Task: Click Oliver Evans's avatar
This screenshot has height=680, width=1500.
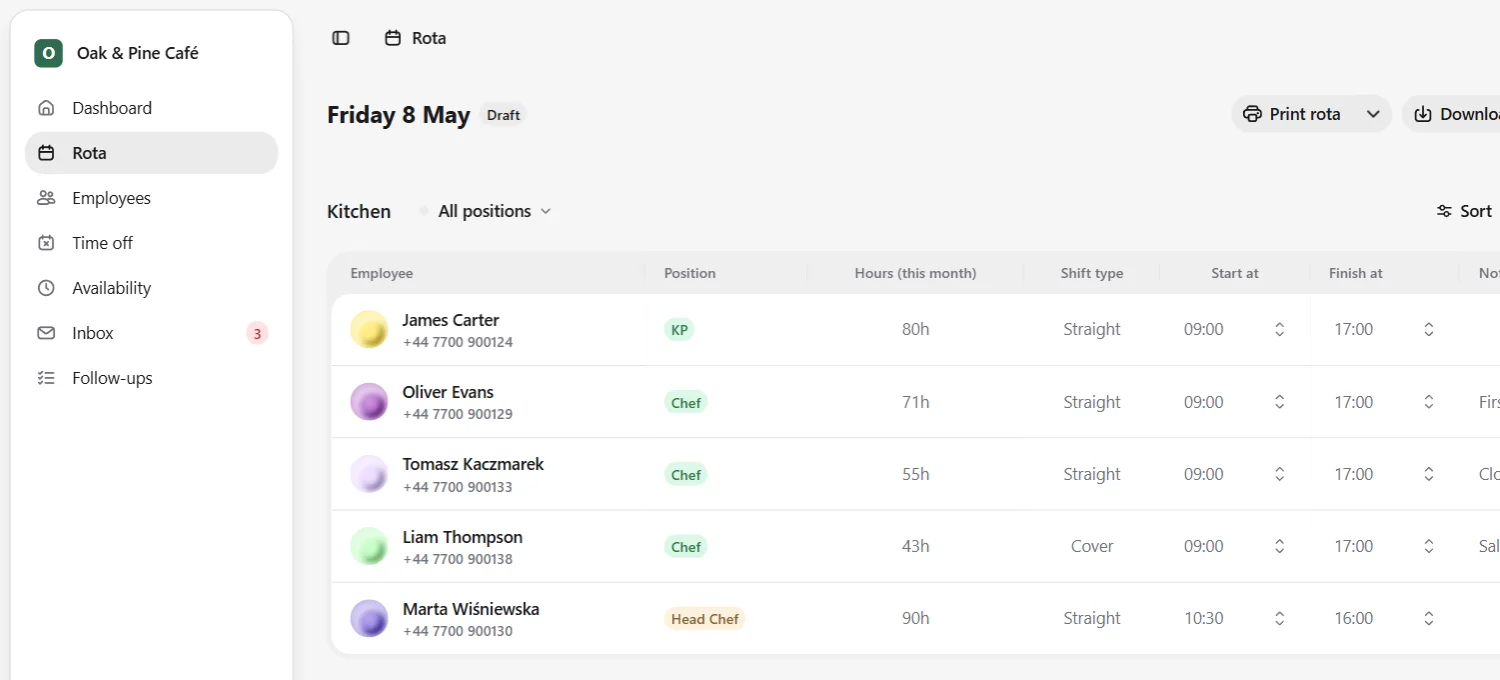Action: pos(369,402)
